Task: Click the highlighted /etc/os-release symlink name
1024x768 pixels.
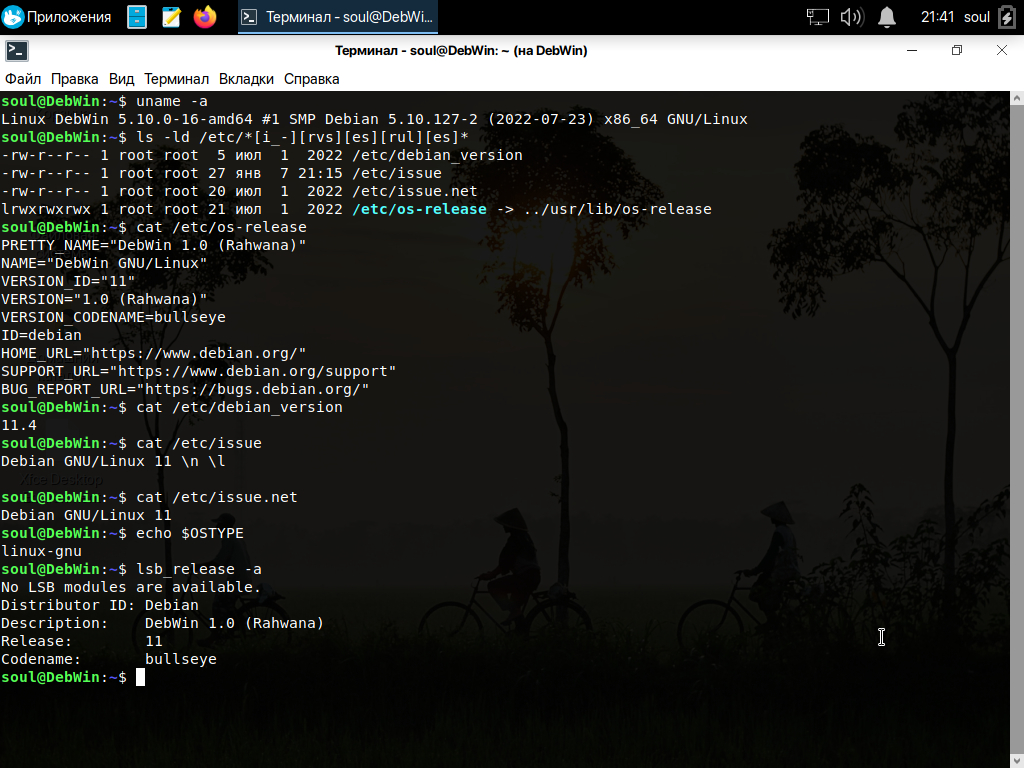Action: point(419,209)
